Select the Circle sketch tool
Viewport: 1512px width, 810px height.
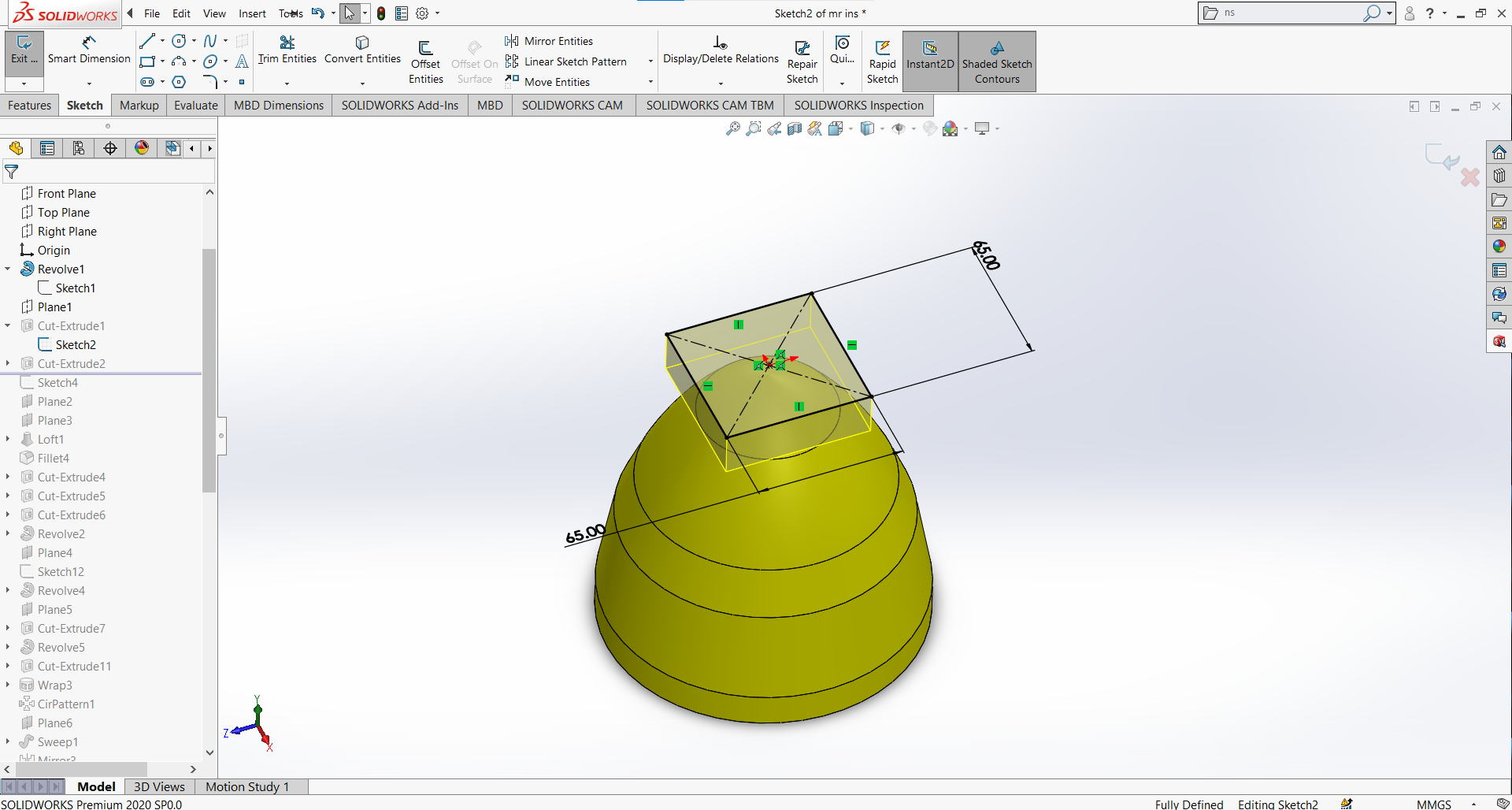pyautogui.click(x=180, y=41)
